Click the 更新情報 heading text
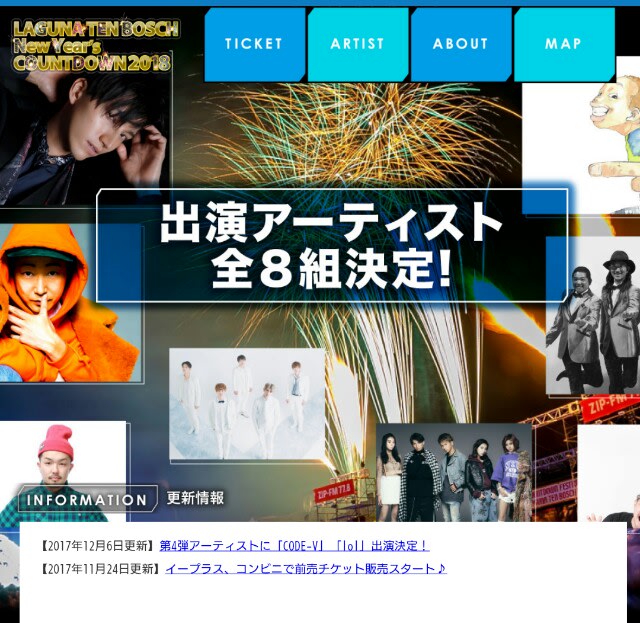The height and width of the screenshot is (623, 640). coord(196,498)
